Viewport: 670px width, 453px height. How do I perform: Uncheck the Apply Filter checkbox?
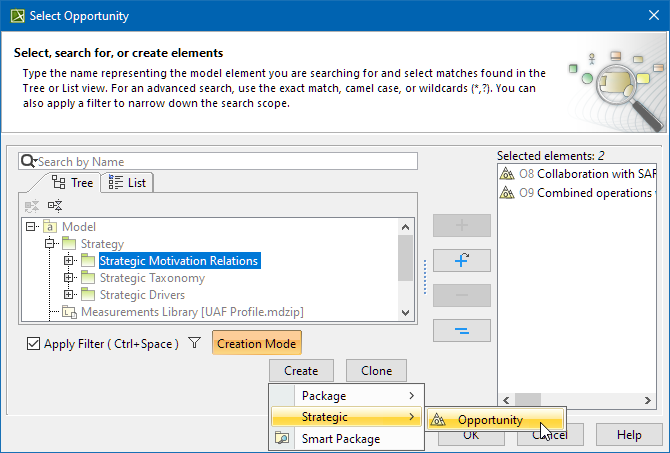click(x=34, y=344)
